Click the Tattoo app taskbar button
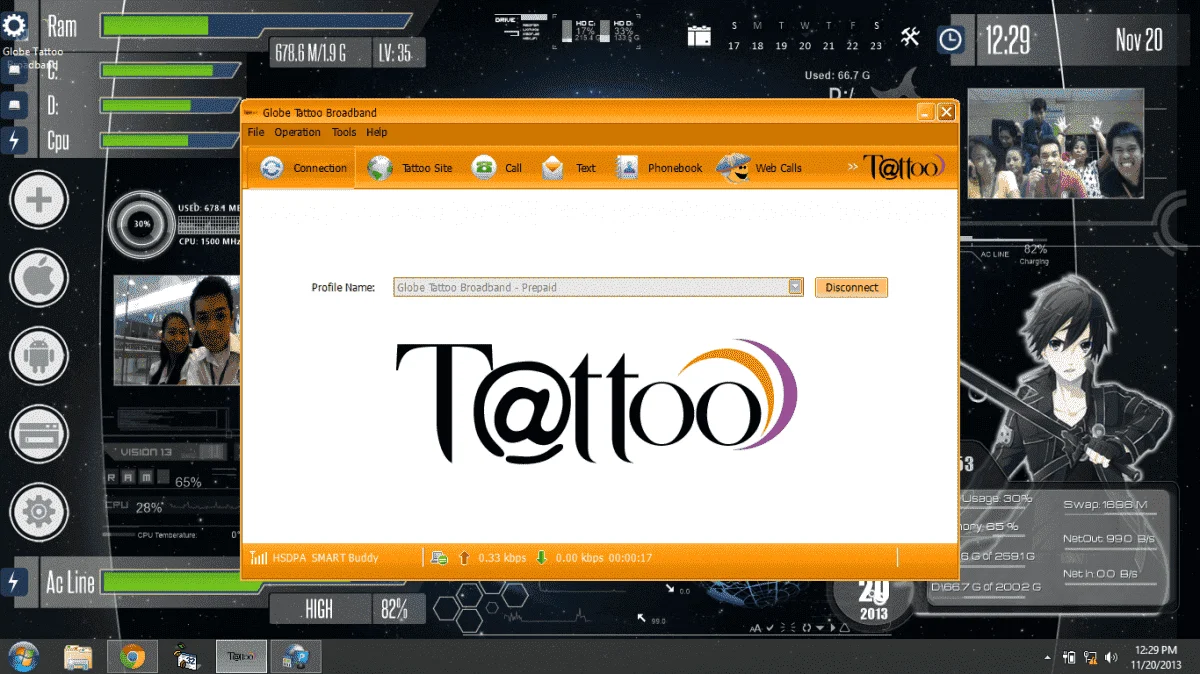This screenshot has width=1200, height=674. 241,657
